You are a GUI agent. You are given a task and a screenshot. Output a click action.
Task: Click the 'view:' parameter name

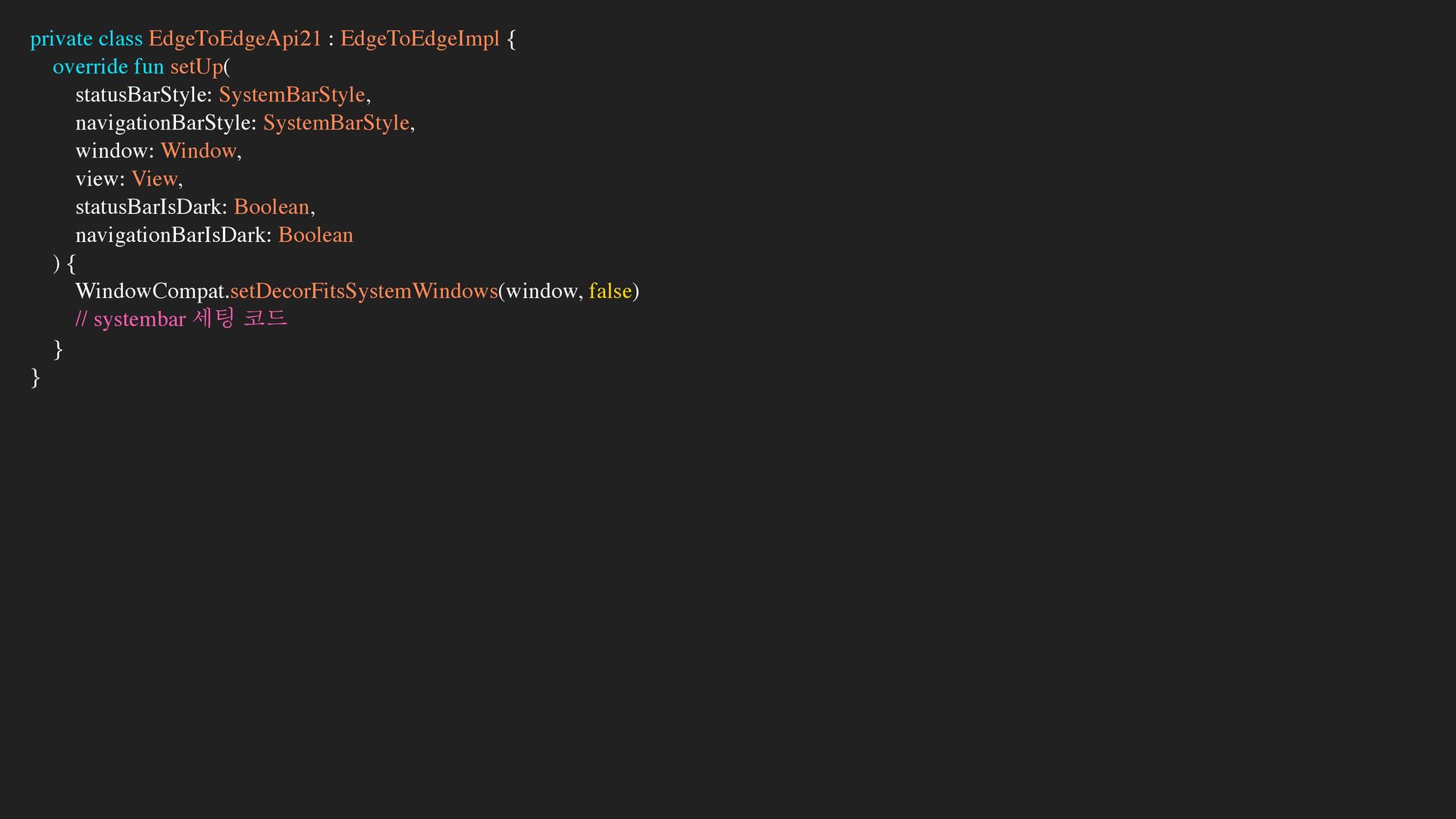point(100,179)
